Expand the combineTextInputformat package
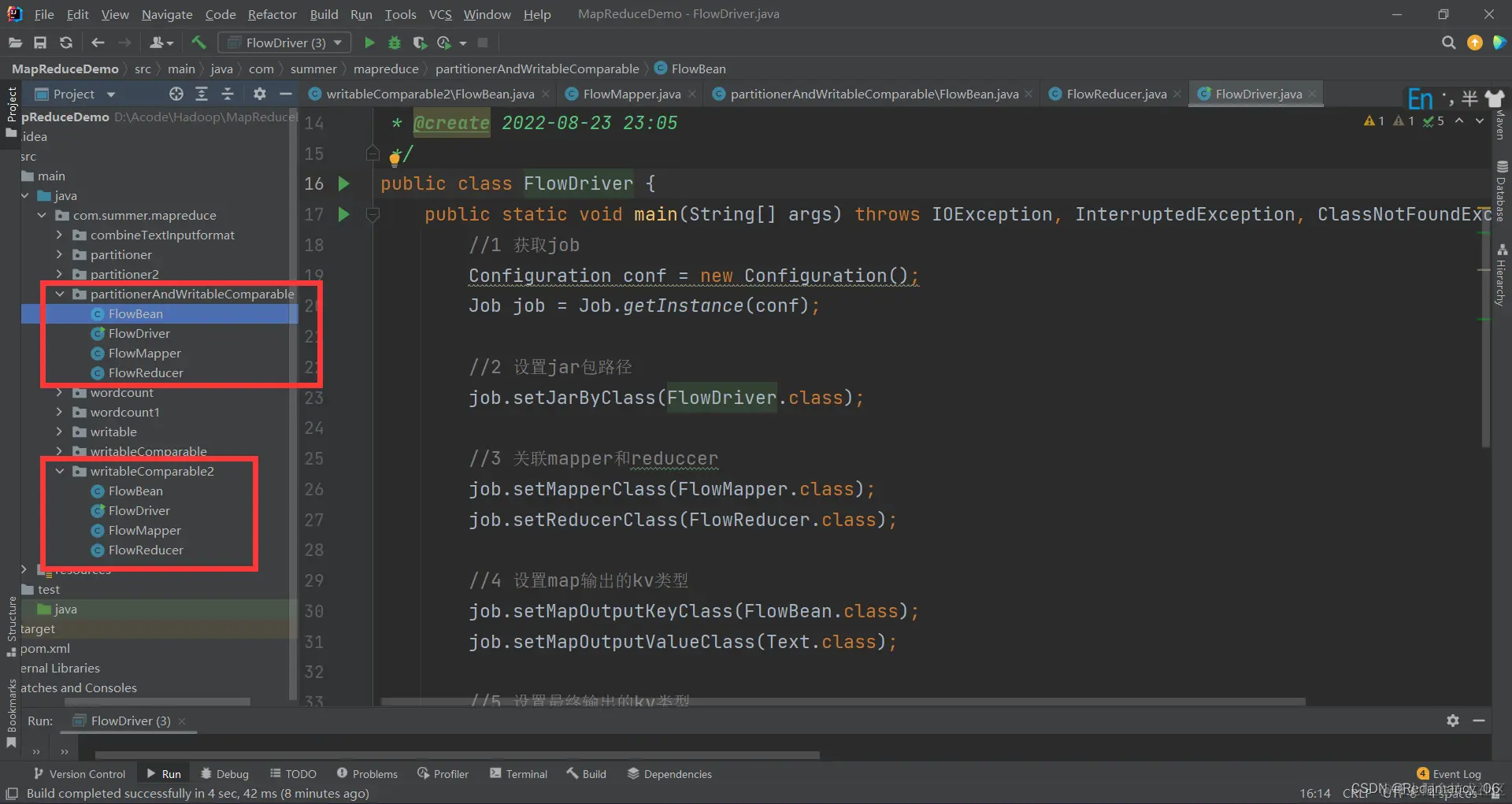The image size is (1512, 804). pos(60,235)
